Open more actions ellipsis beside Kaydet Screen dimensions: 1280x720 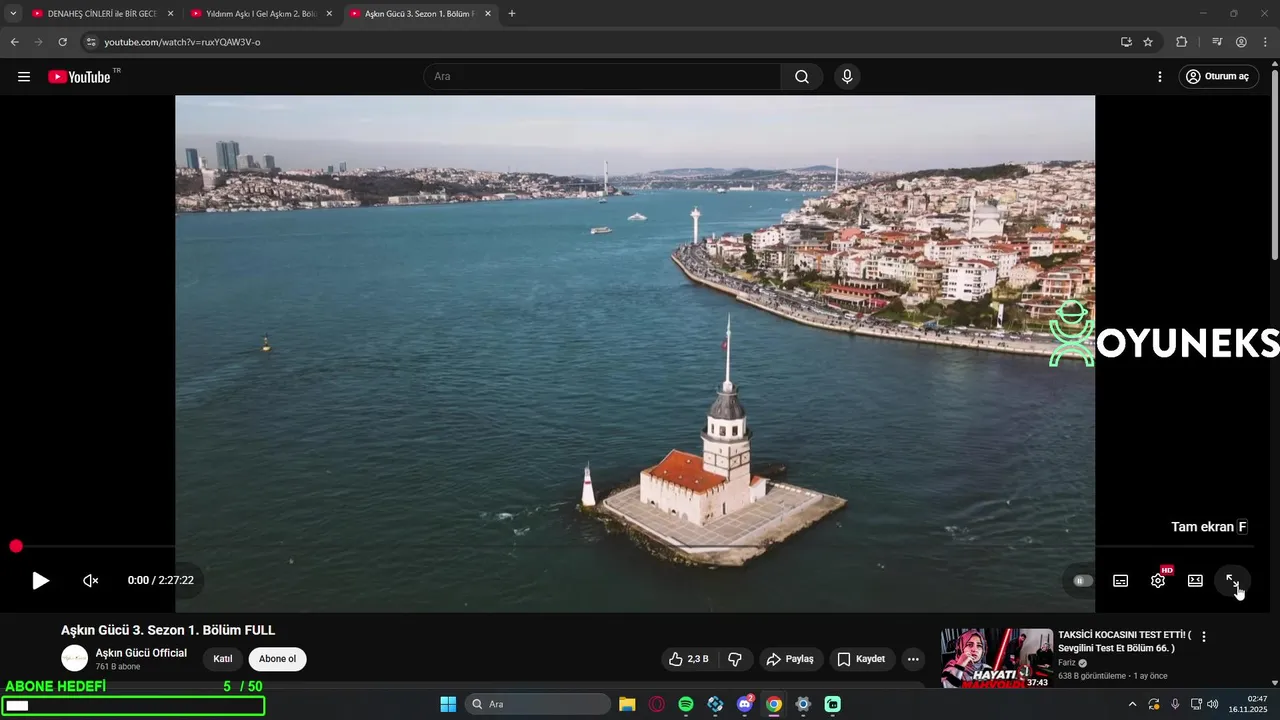[x=913, y=659]
